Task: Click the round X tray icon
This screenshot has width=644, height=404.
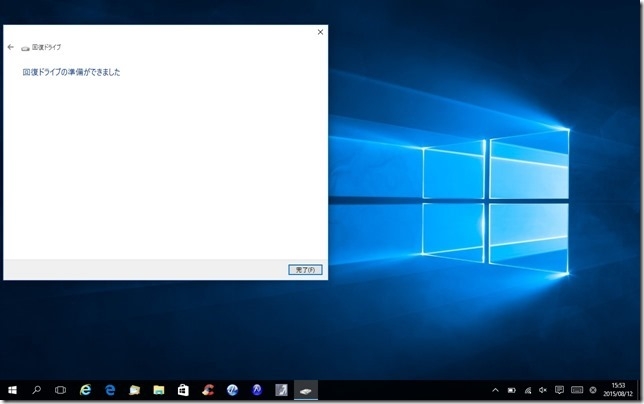Action: 593,390
